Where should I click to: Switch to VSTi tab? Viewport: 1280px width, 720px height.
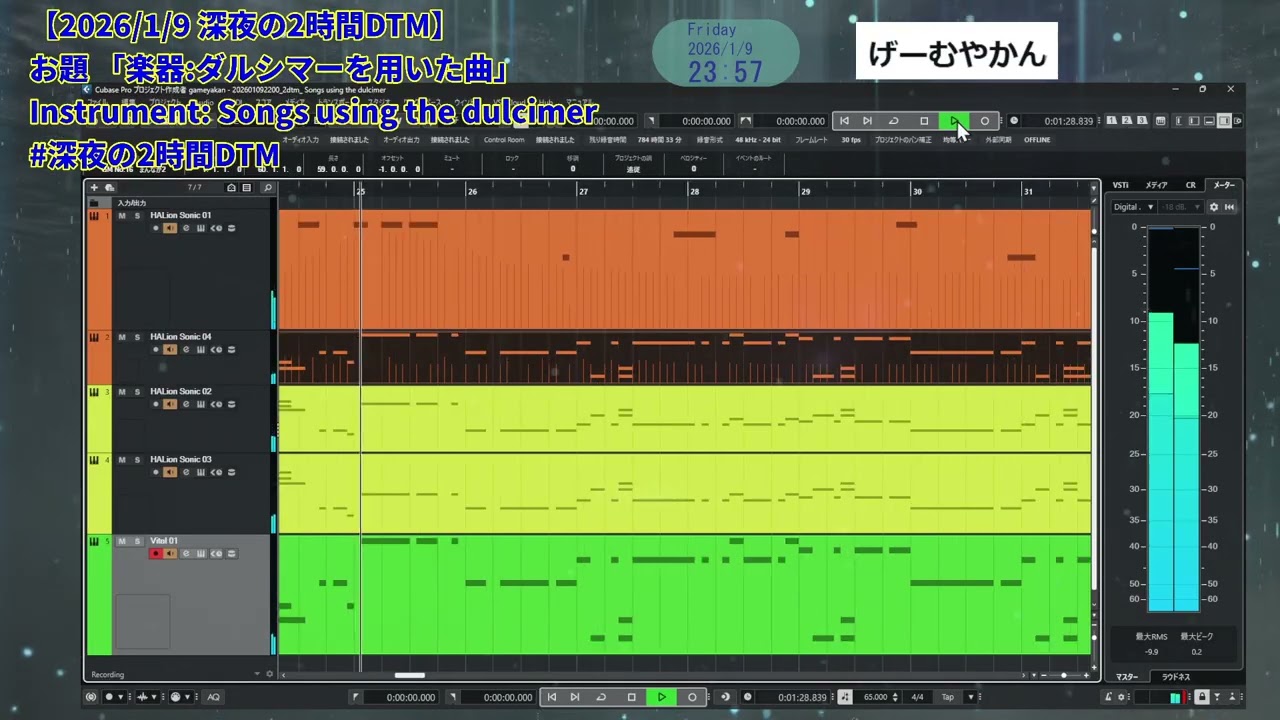pos(1121,185)
